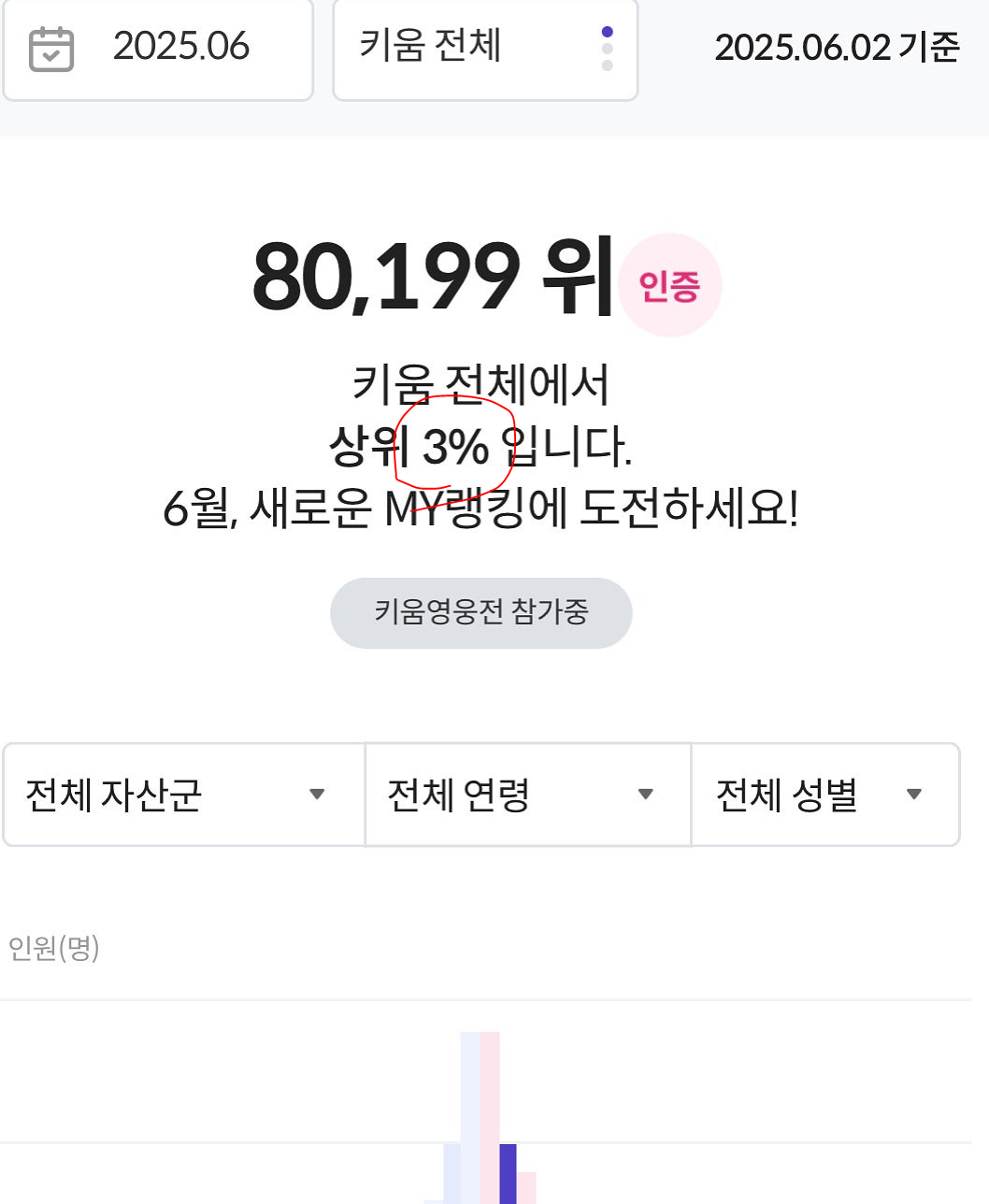Click the 2025.06.02 기준 date label
This screenshot has height=1204, width=989.
(837, 48)
